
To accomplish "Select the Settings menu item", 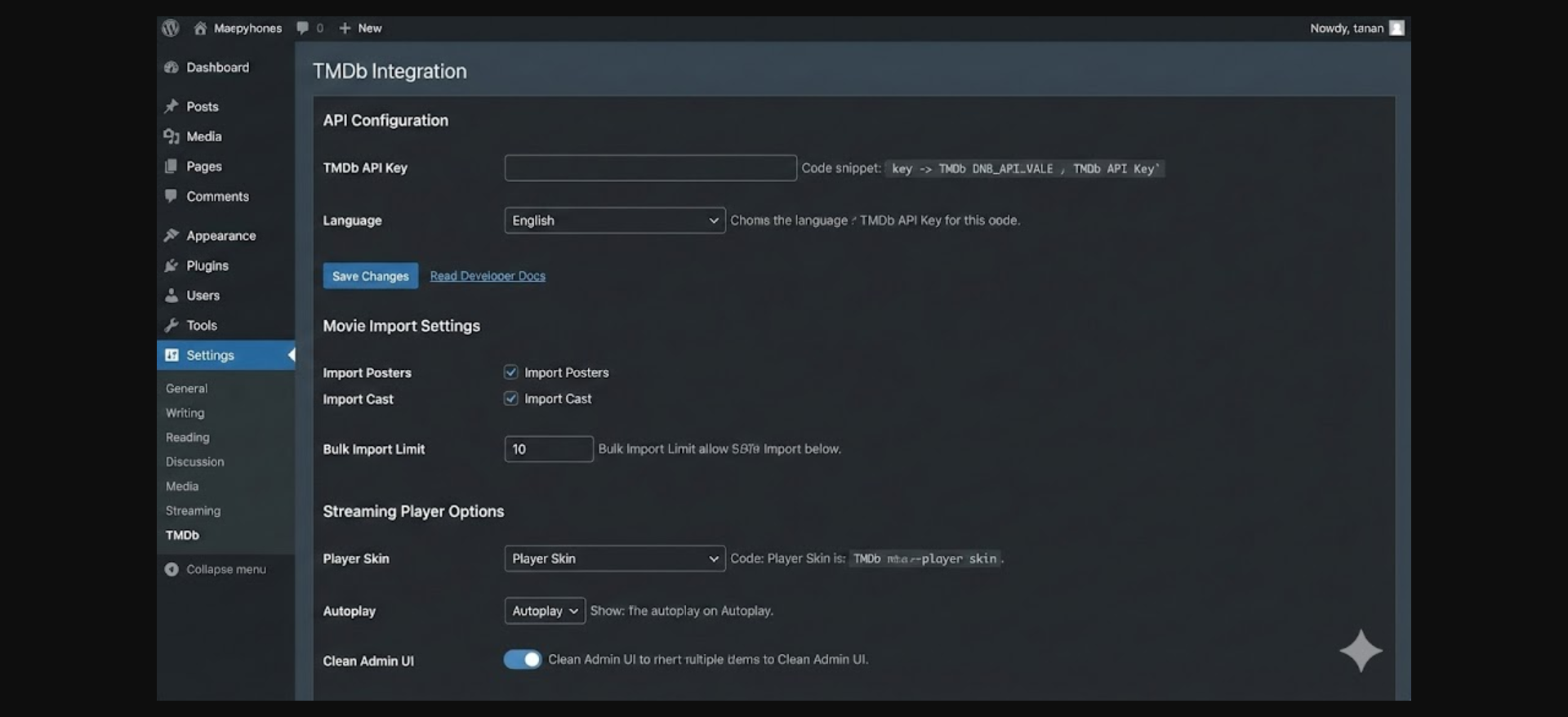I will pyautogui.click(x=226, y=355).
